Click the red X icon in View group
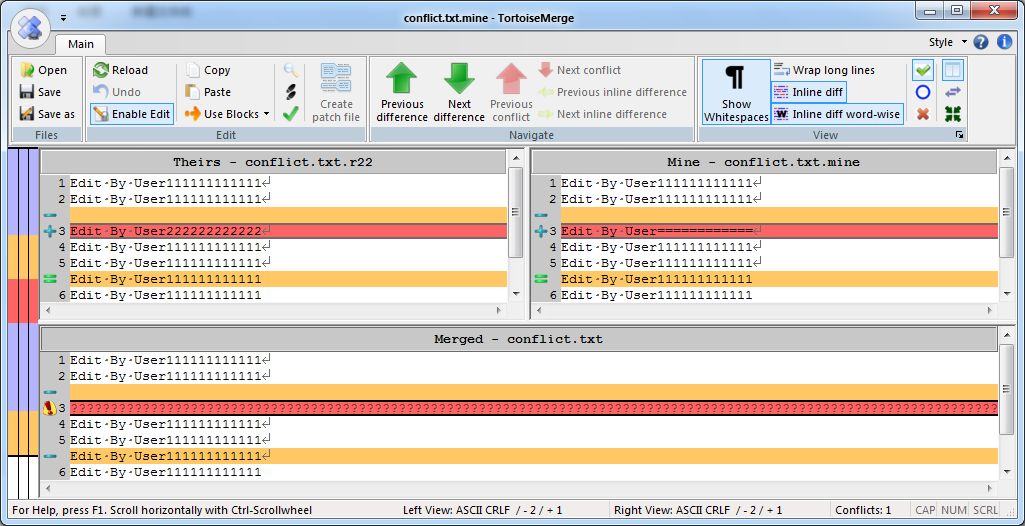The image size is (1025, 526). pyautogui.click(x=922, y=114)
